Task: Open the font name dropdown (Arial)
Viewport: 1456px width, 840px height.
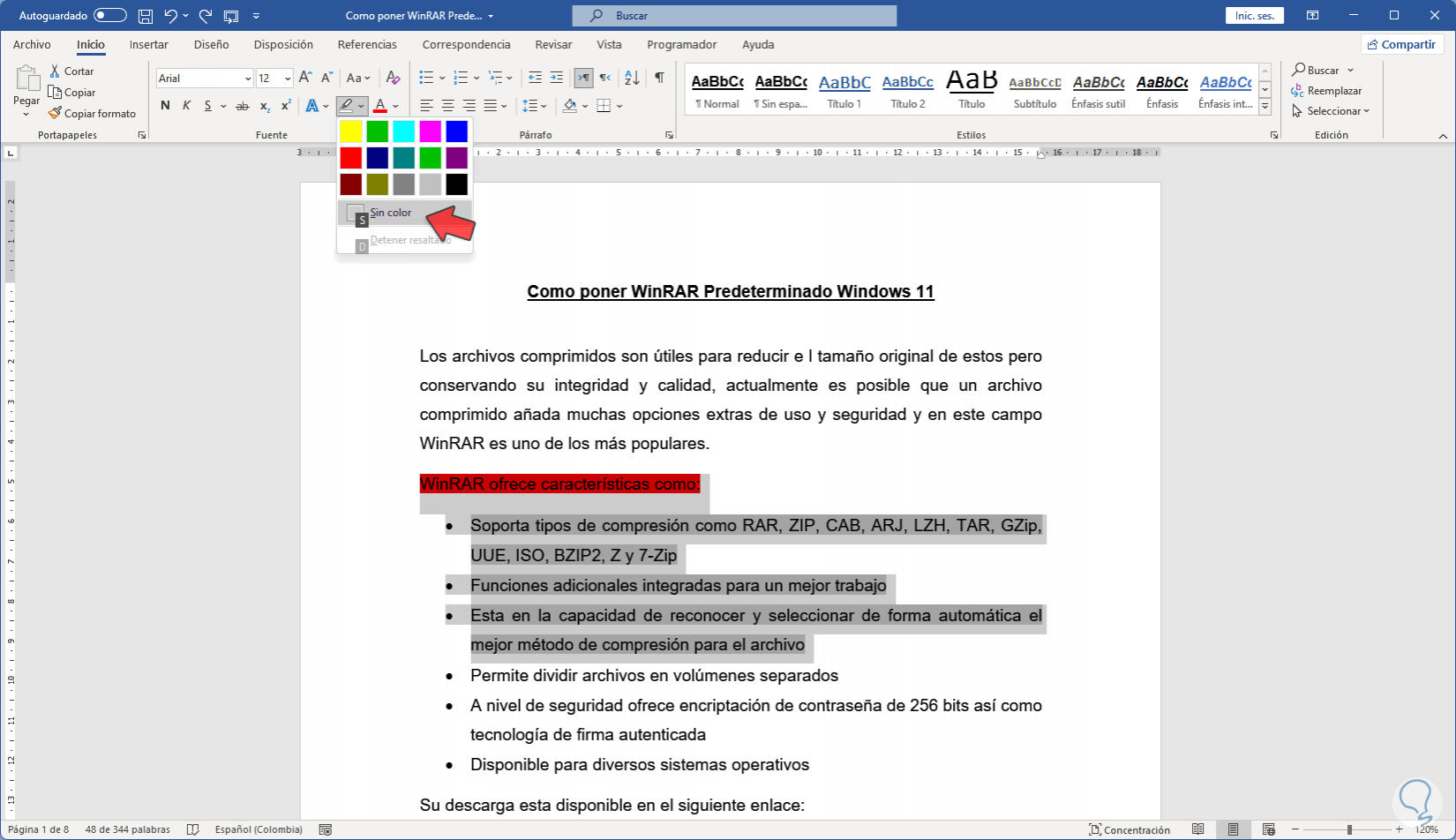Action: pyautogui.click(x=247, y=79)
